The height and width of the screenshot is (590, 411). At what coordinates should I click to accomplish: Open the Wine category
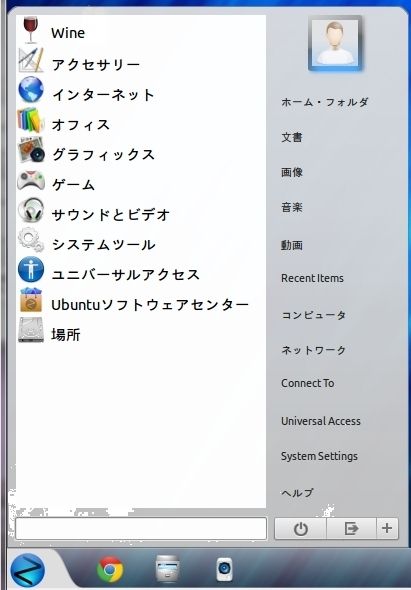pos(68,33)
